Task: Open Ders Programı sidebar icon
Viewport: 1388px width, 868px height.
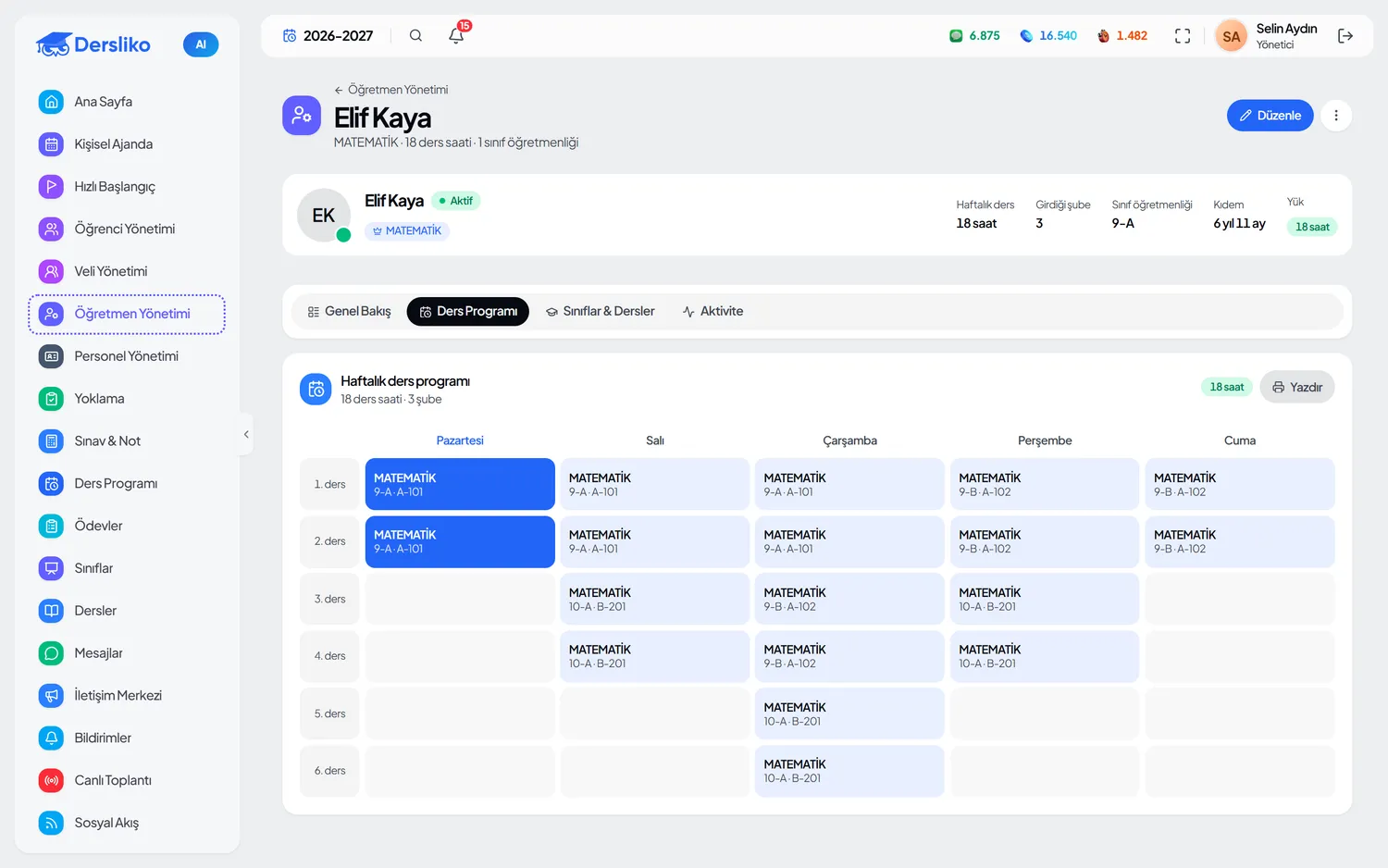Action: tap(52, 484)
